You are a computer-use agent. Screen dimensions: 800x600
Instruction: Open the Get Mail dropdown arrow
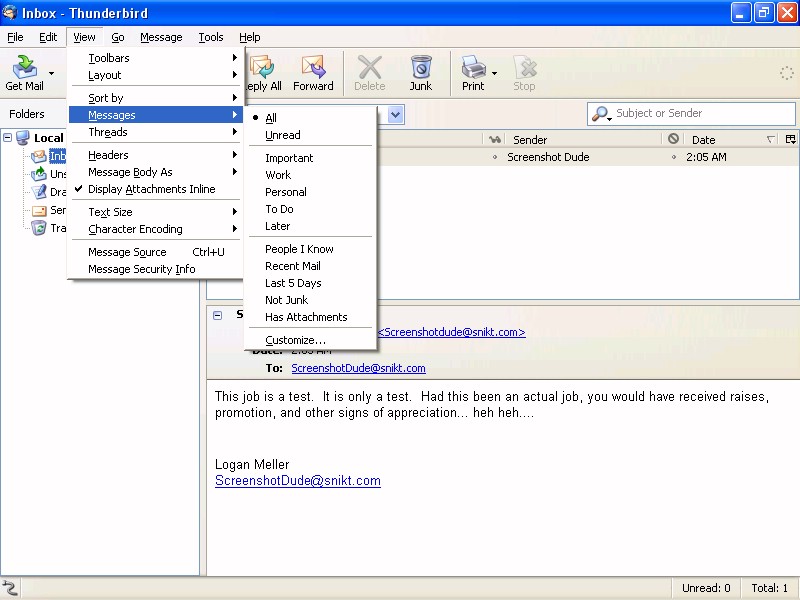51,73
